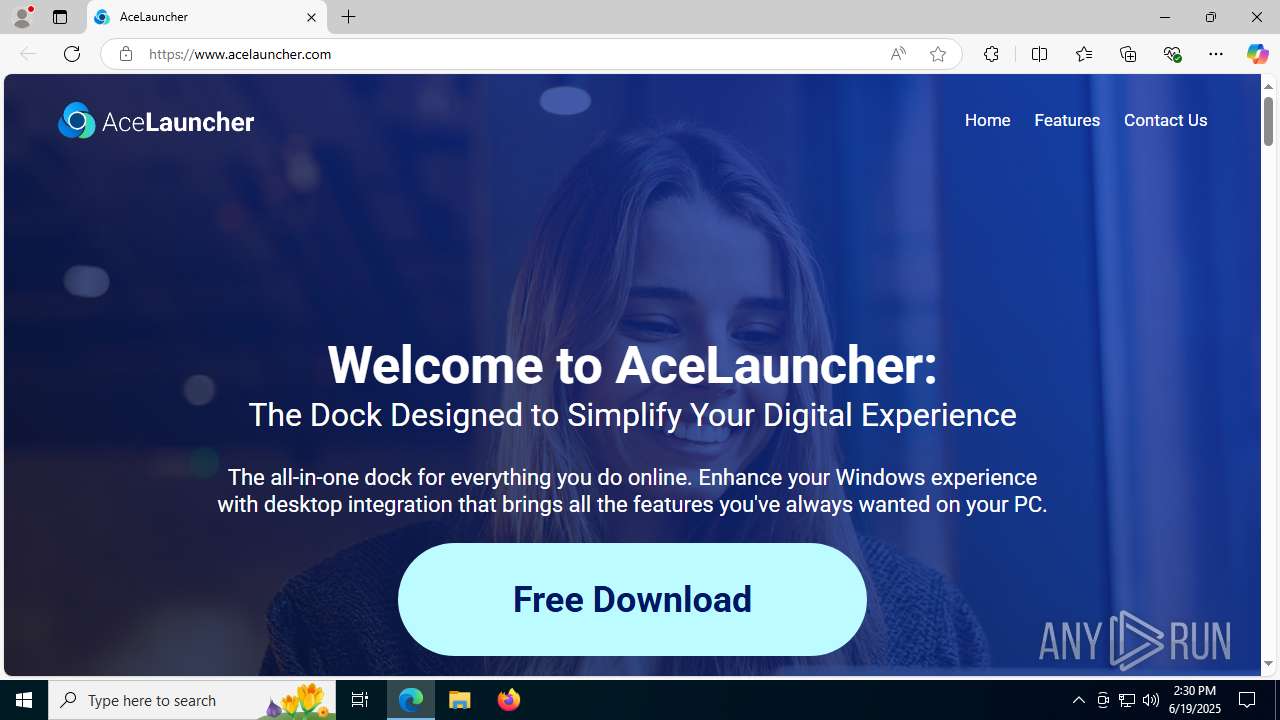Minimize the browser window

pyautogui.click(x=1165, y=17)
